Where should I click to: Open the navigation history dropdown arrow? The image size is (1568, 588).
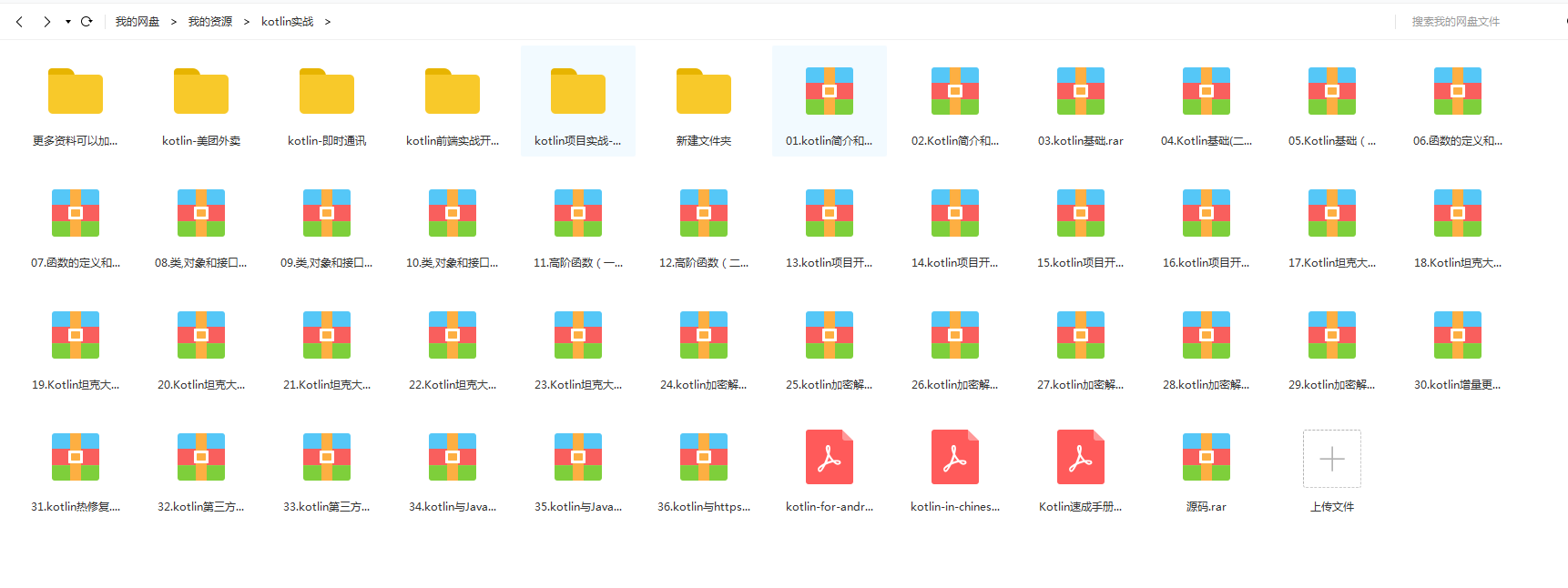pyautogui.click(x=68, y=22)
